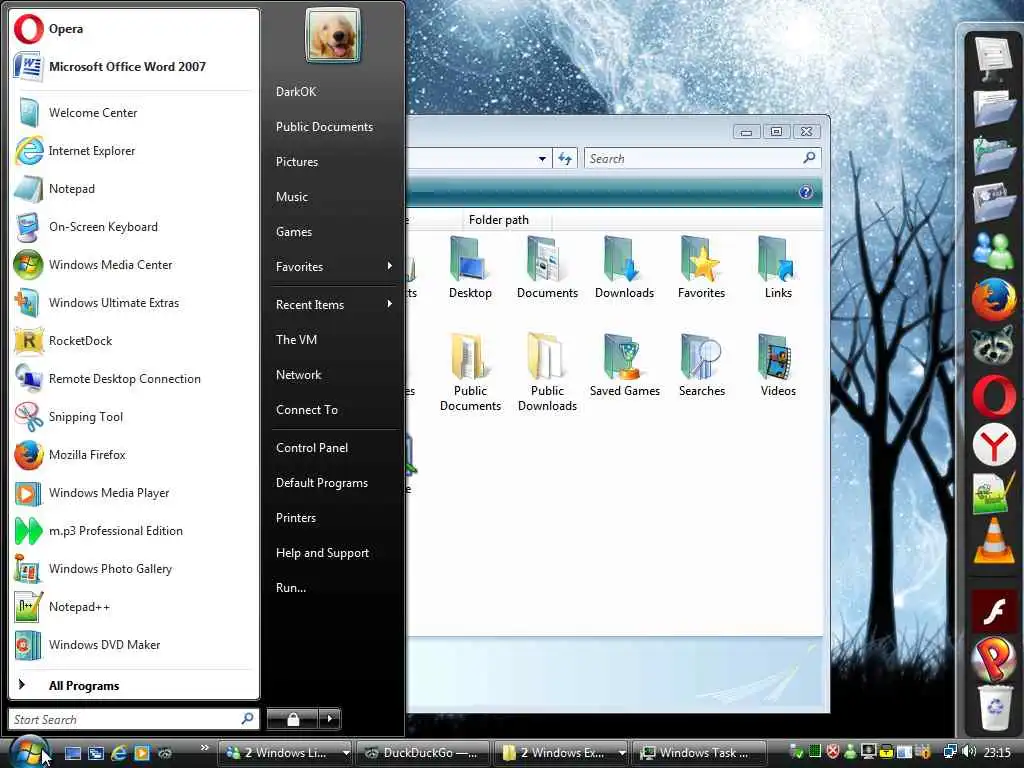Image resolution: width=1024 pixels, height=768 pixels.
Task: Switch to DuckDuckGo taskbar window
Action: pos(422,753)
